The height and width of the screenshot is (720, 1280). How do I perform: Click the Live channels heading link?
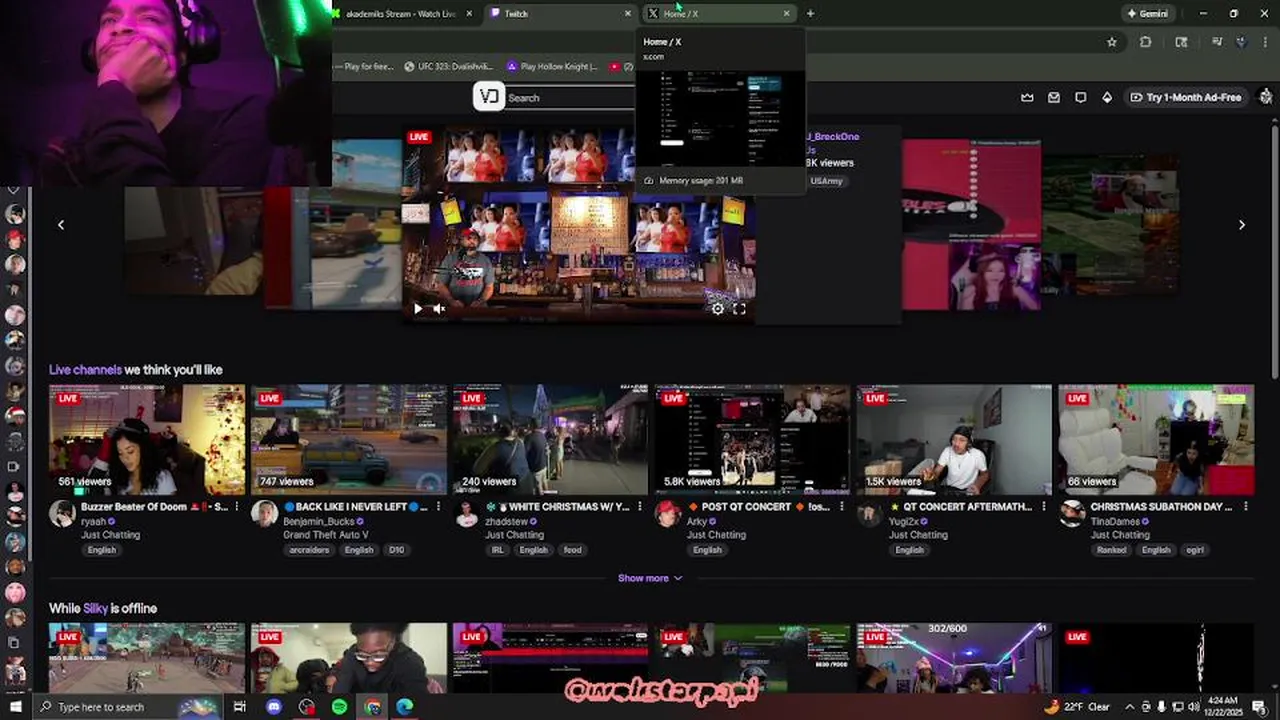(x=85, y=370)
